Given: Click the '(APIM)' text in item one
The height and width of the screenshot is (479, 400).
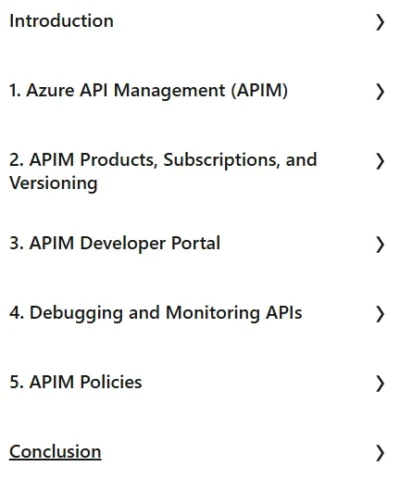Looking at the screenshot, I should pos(260,91).
